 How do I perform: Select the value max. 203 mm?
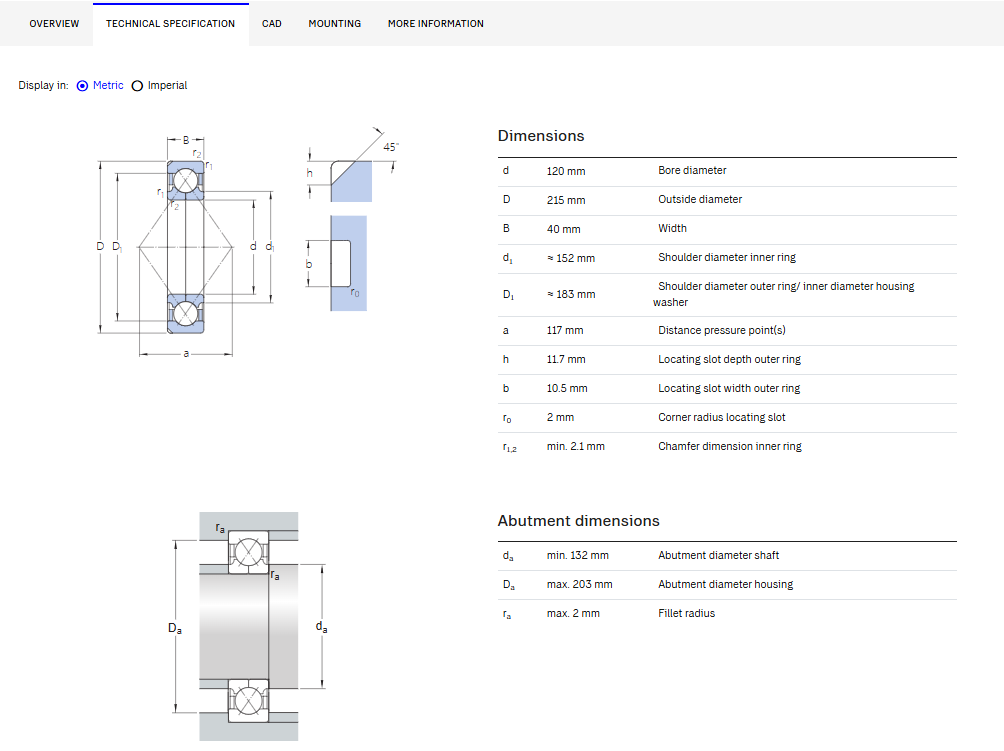pos(579,584)
